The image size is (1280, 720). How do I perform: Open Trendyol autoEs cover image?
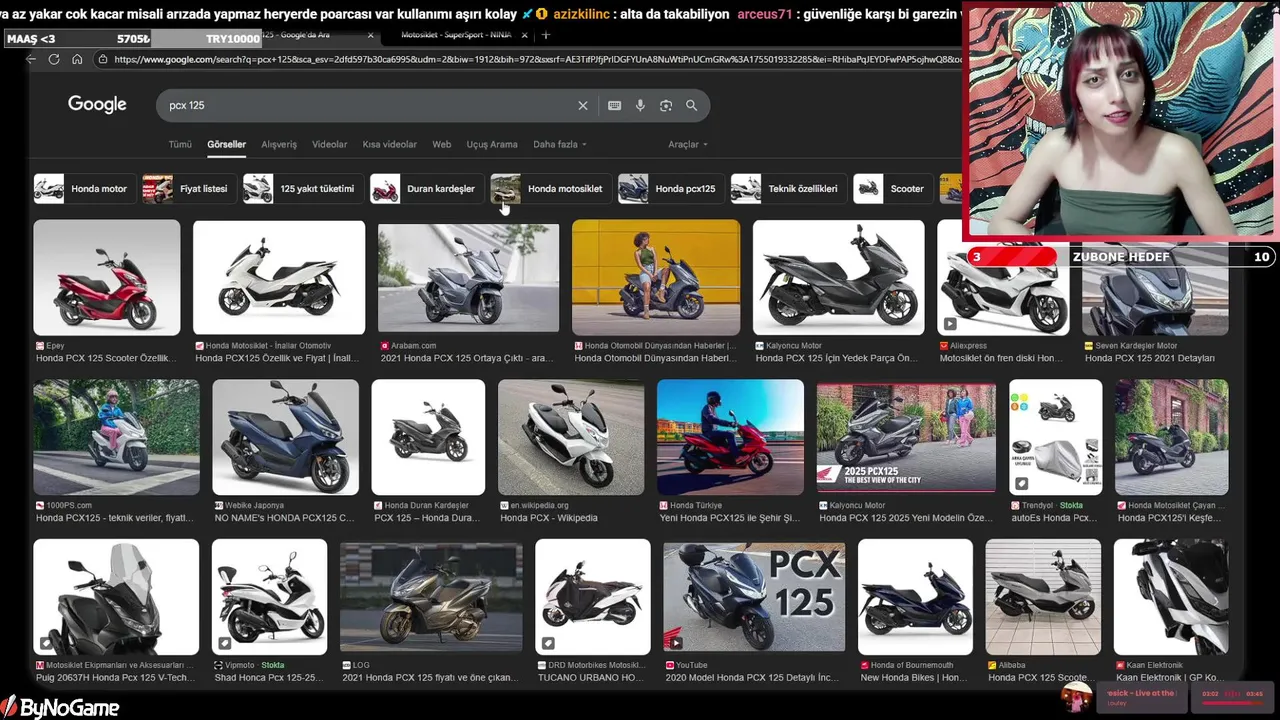pos(1056,437)
